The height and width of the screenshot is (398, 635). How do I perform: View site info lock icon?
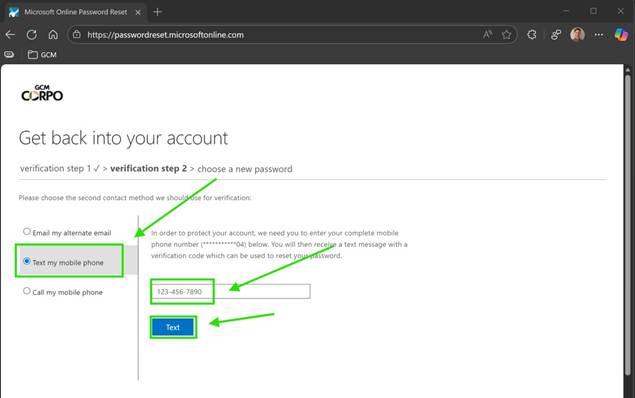(77, 35)
